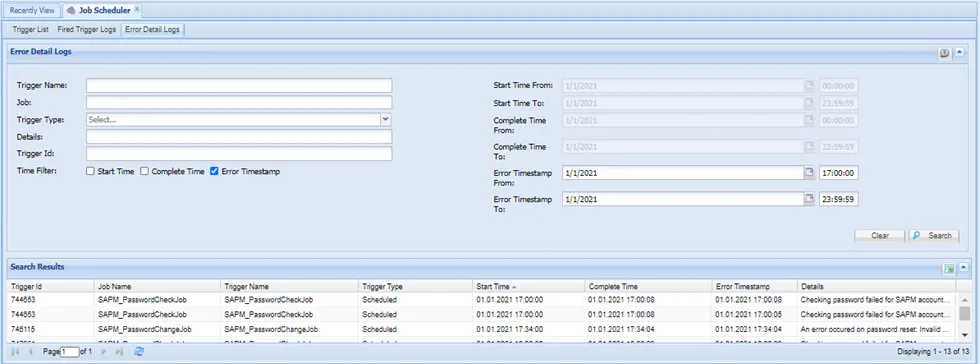
Task: Click the icon beside Error Detail Logs collapse arrow
Action: tap(944, 53)
